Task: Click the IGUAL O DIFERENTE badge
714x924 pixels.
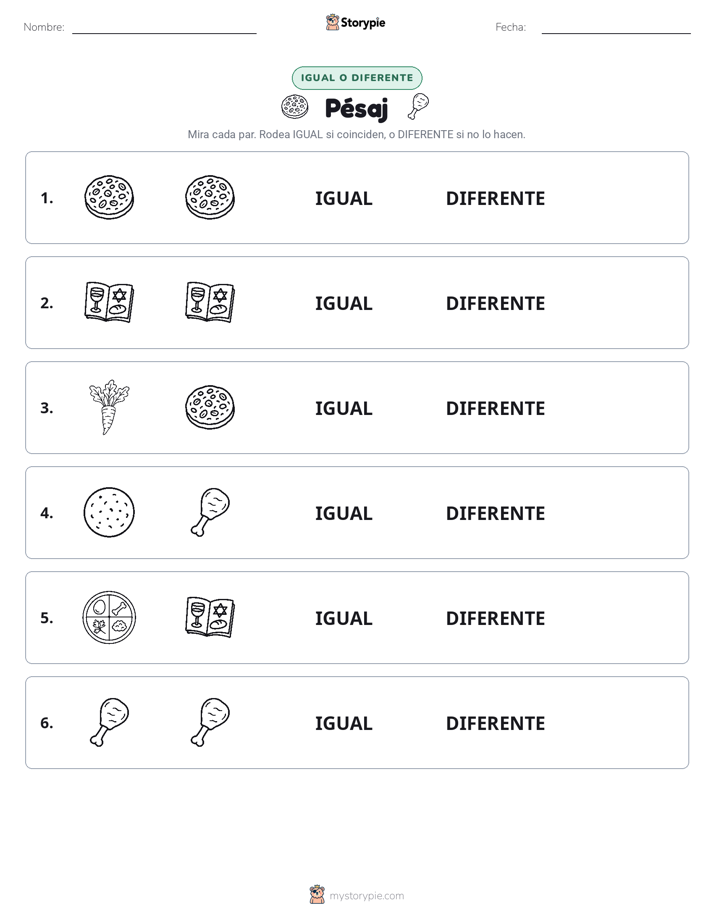Action: click(x=357, y=78)
